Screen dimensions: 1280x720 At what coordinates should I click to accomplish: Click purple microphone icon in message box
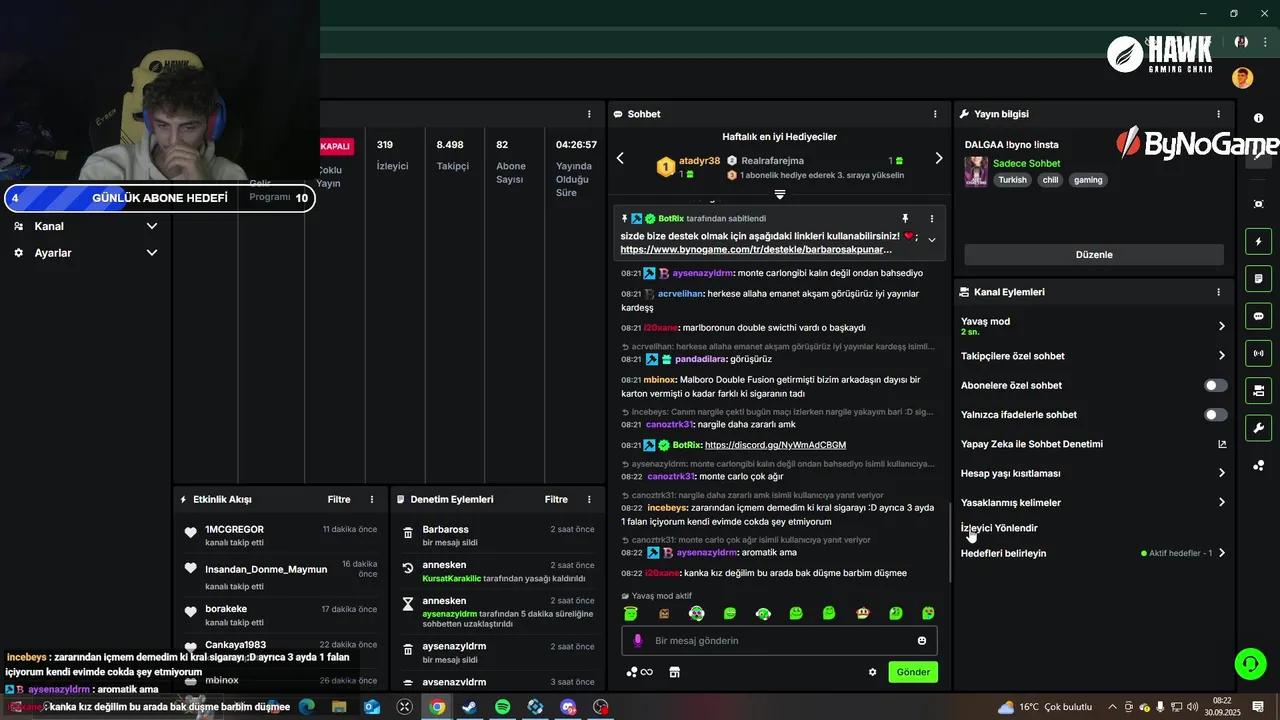[x=638, y=641]
